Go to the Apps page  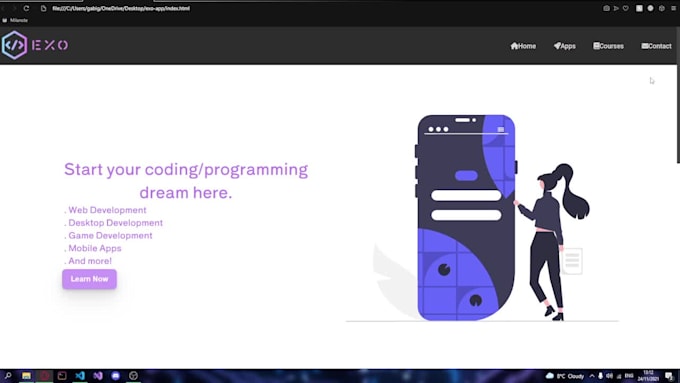(565, 46)
